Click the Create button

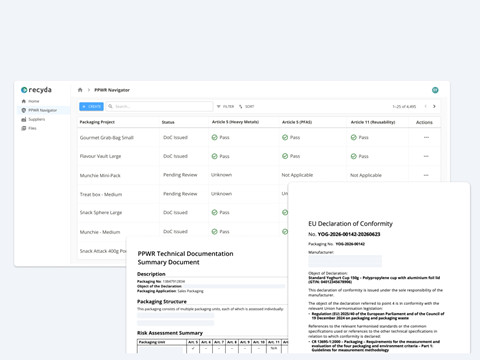tap(91, 106)
